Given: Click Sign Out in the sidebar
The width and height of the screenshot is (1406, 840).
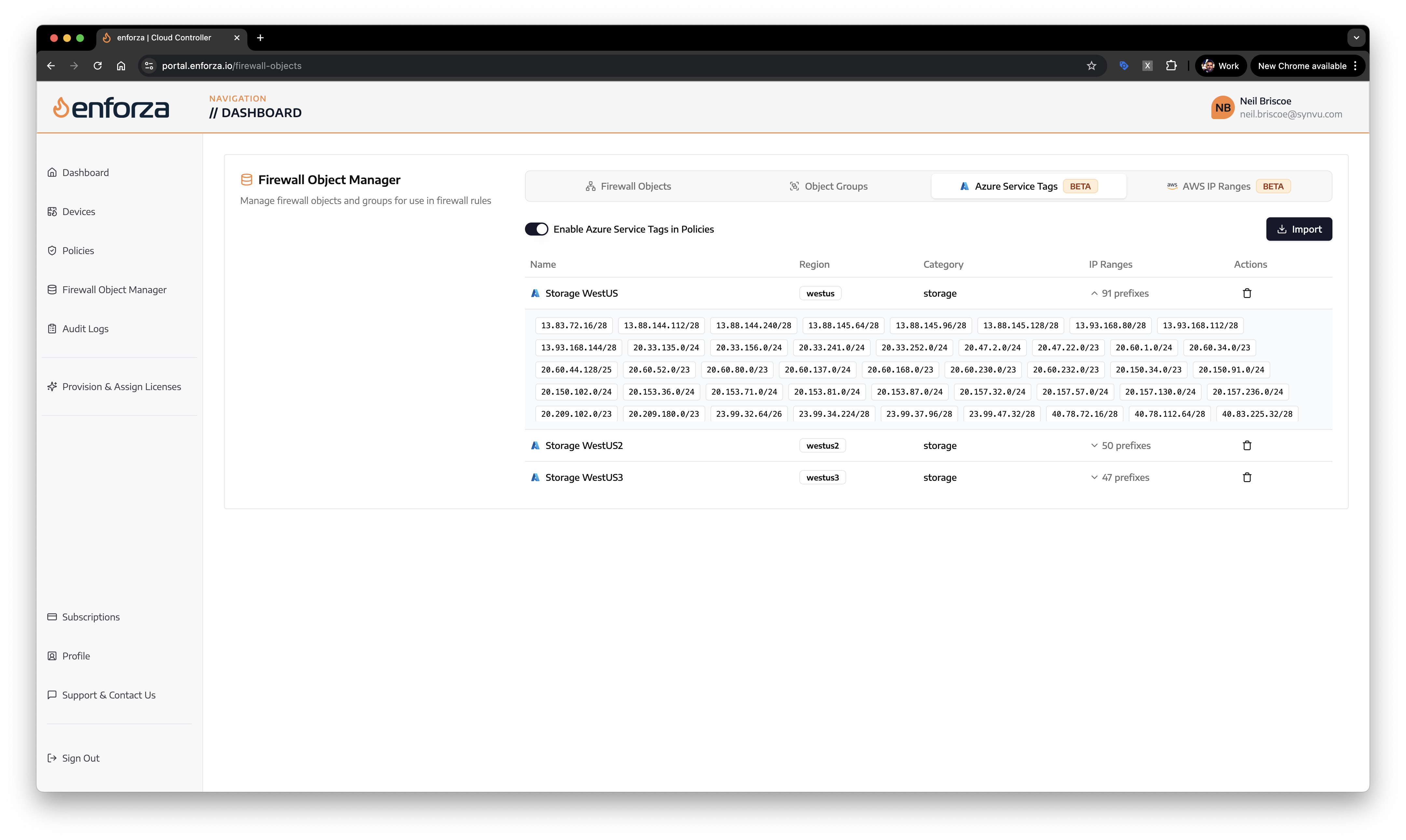Looking at the screenshot, I should coord(80,758).
